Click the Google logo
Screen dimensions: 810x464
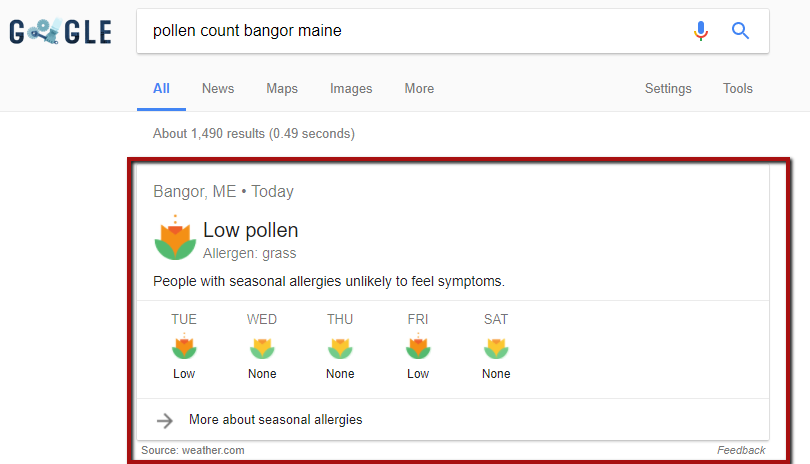[x=60, y=32]
